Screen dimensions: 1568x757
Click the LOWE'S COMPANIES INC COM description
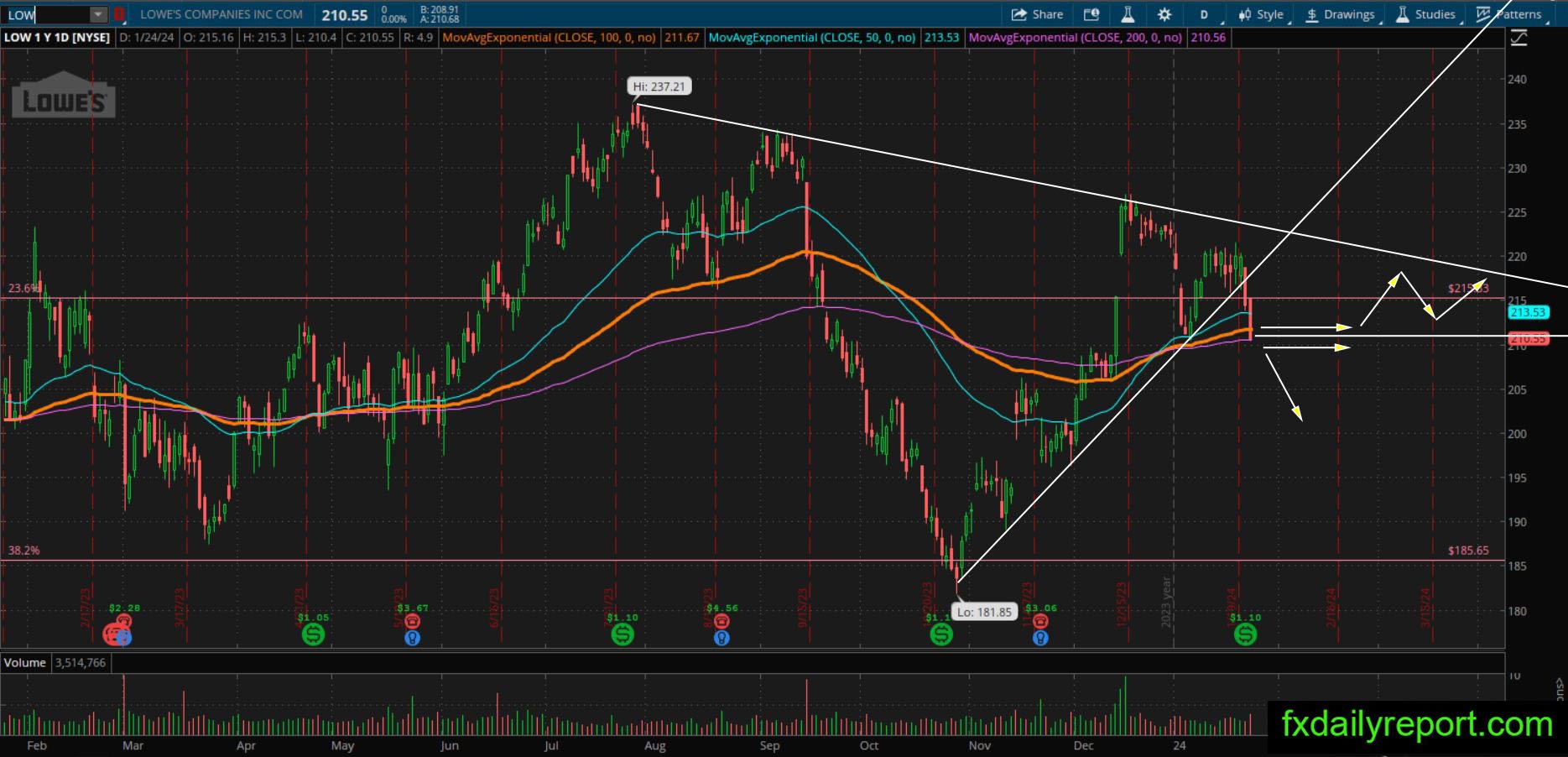pos(221,14)
